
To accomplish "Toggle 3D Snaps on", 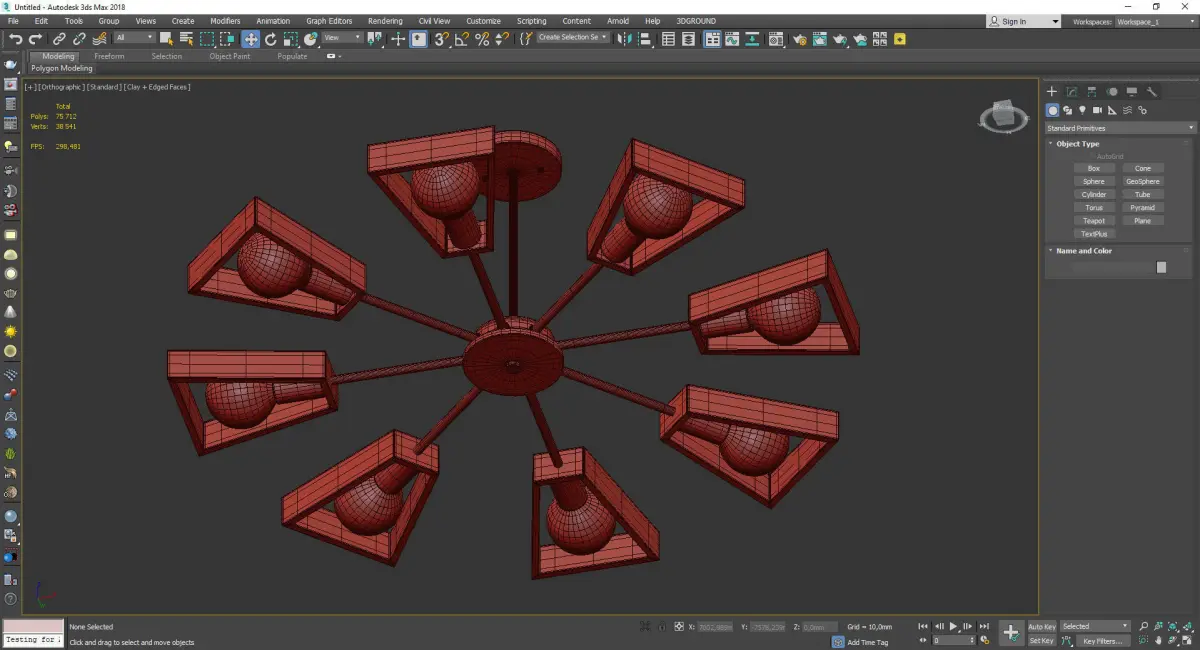I will (441, 39).
